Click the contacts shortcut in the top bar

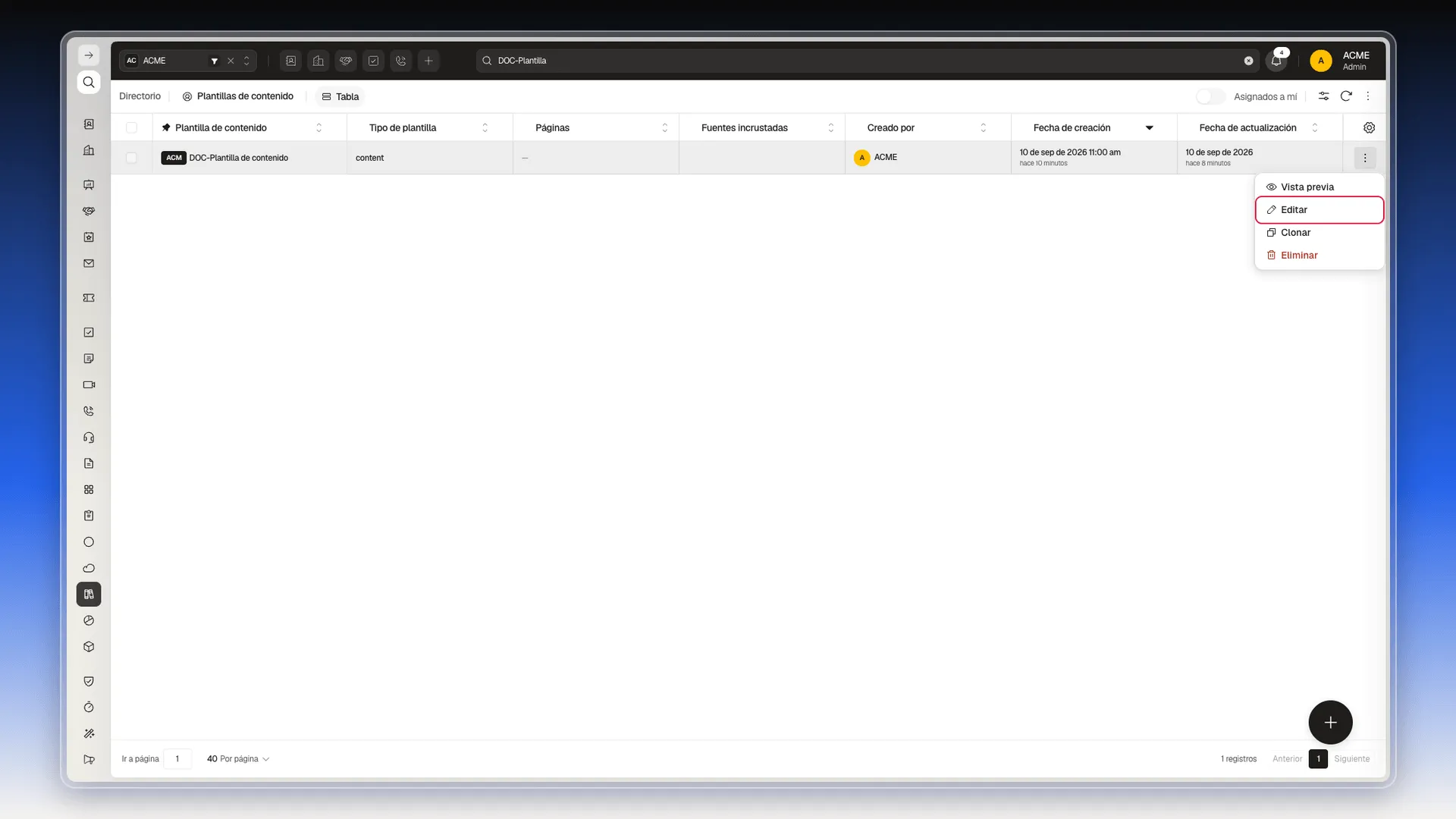290,61
